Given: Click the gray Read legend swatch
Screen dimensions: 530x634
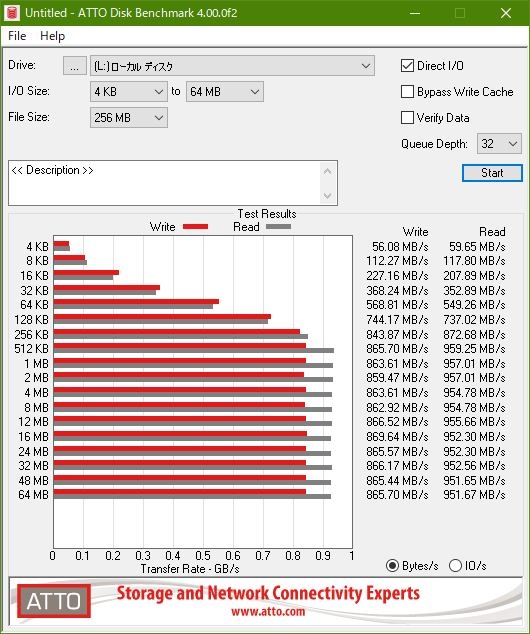Looking at the screenshot, I should coord(279,227).
